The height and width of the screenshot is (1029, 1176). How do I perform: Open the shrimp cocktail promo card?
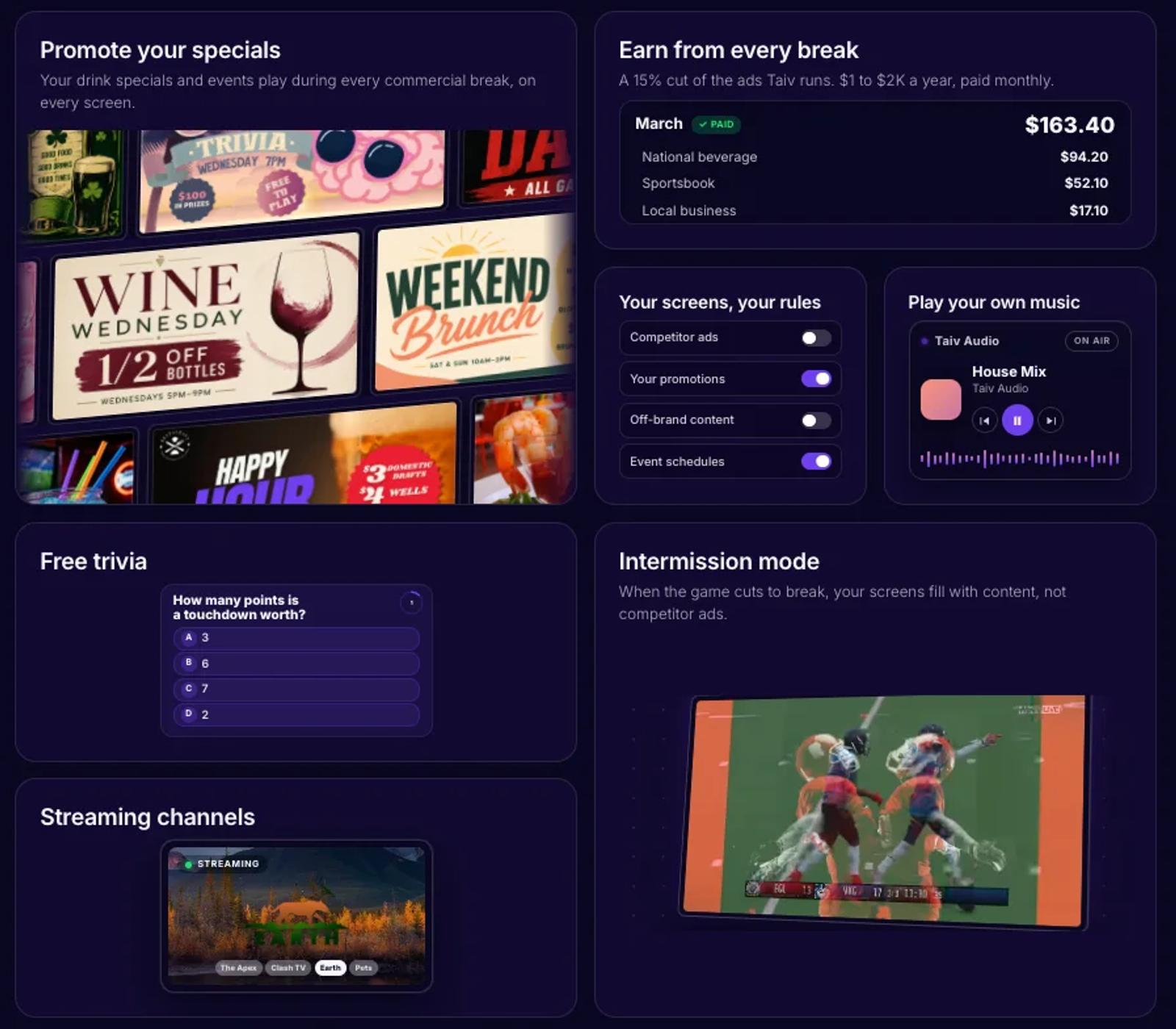[524, 451]
